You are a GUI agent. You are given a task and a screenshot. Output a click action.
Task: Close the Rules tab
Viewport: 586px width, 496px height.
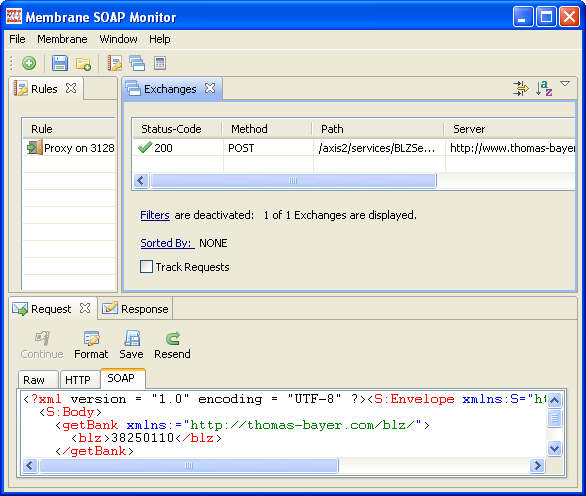pos(71,88)
